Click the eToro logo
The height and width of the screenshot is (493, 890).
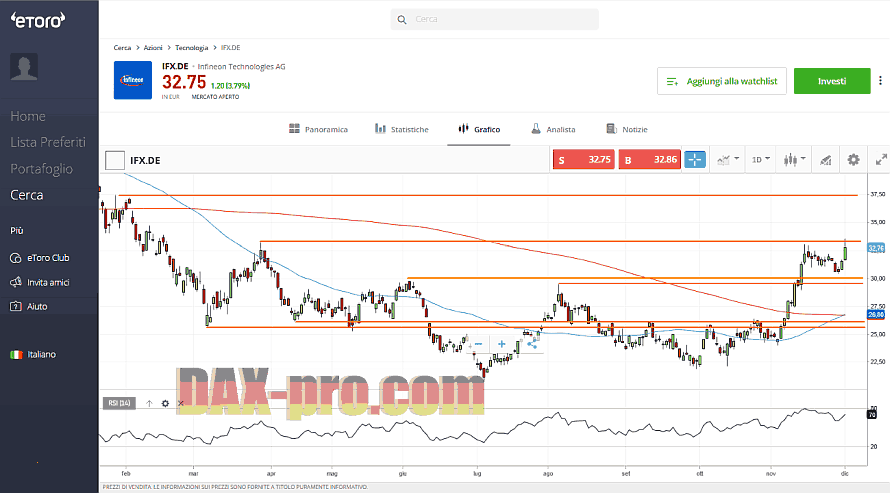tap(38, 20)
